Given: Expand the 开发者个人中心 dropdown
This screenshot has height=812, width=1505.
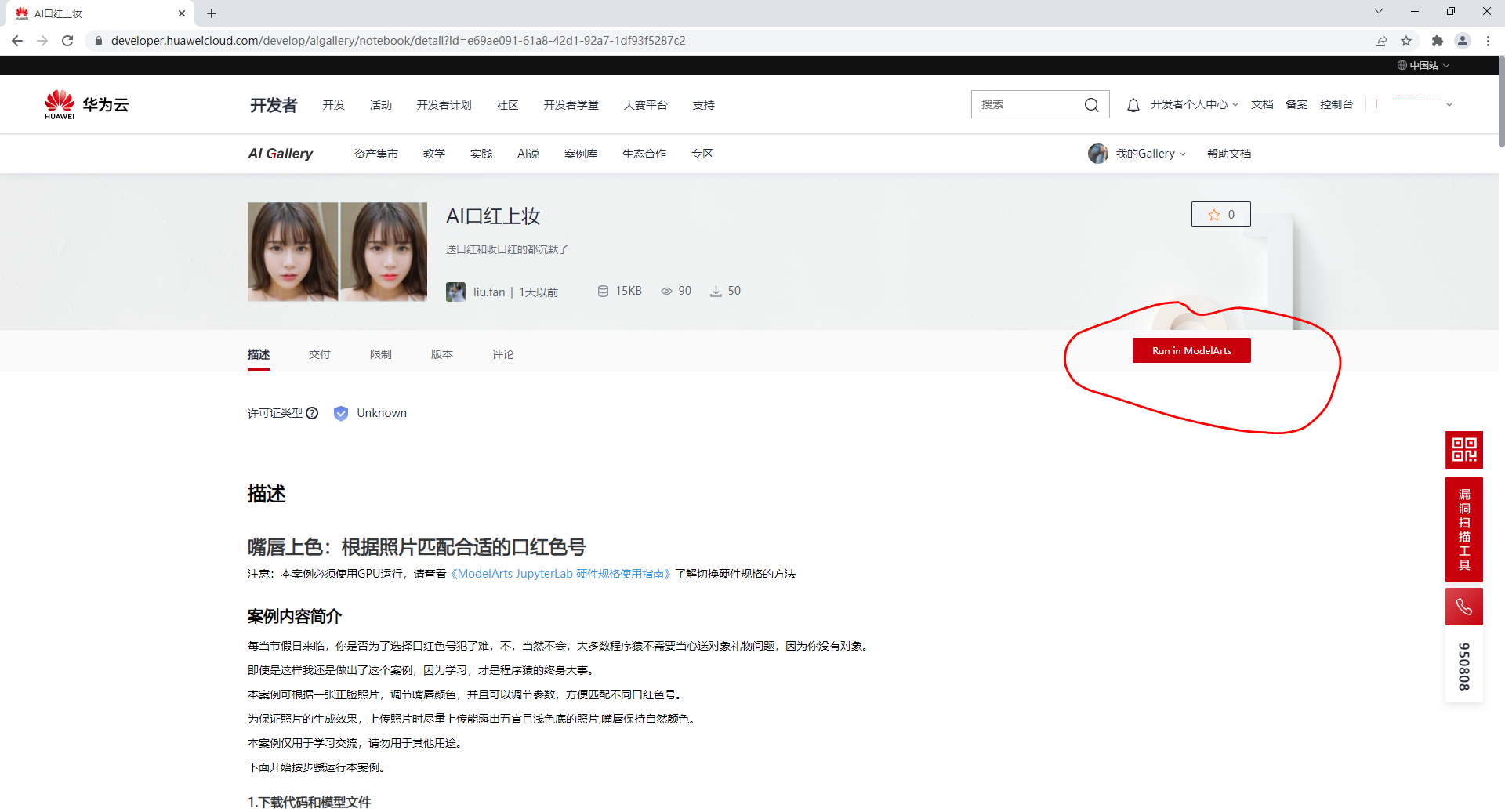Looking at the screenshot, I should (1192, 104).
